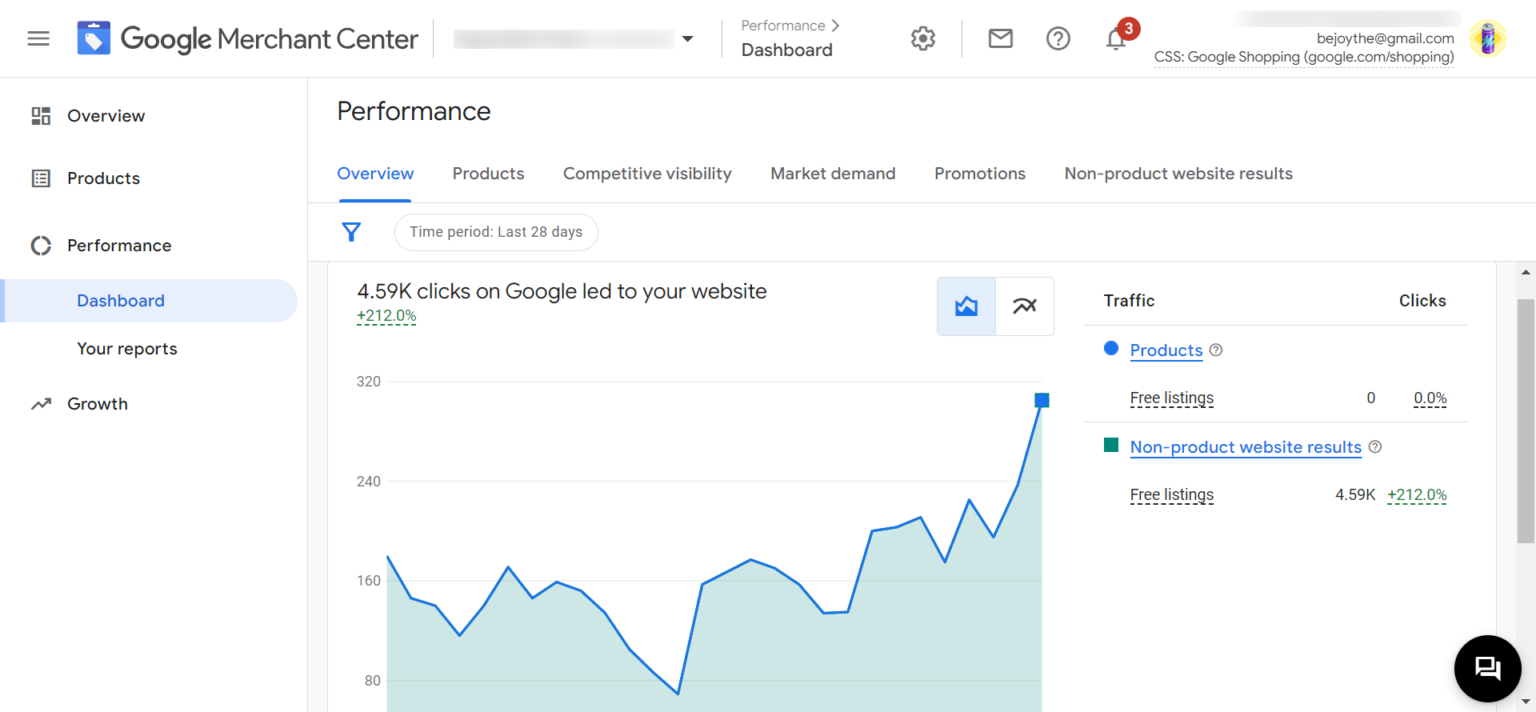
Task: Click Free listings under Non-product website results
Action: [x=1172, y=495]
